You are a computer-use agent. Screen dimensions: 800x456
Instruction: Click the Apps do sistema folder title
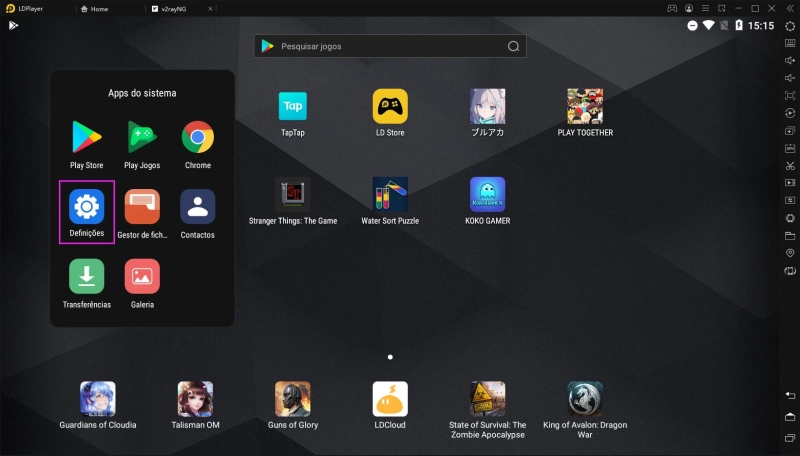coord(142,93)
